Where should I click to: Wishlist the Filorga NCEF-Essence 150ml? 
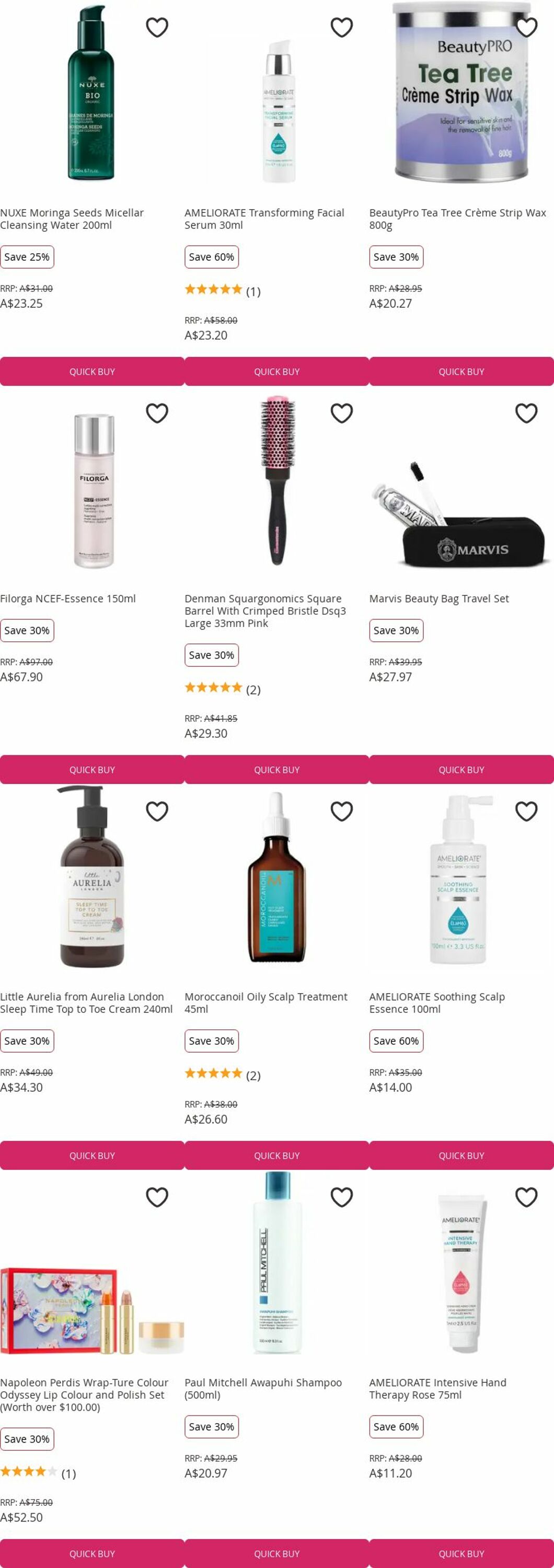(x=157, y=413)
